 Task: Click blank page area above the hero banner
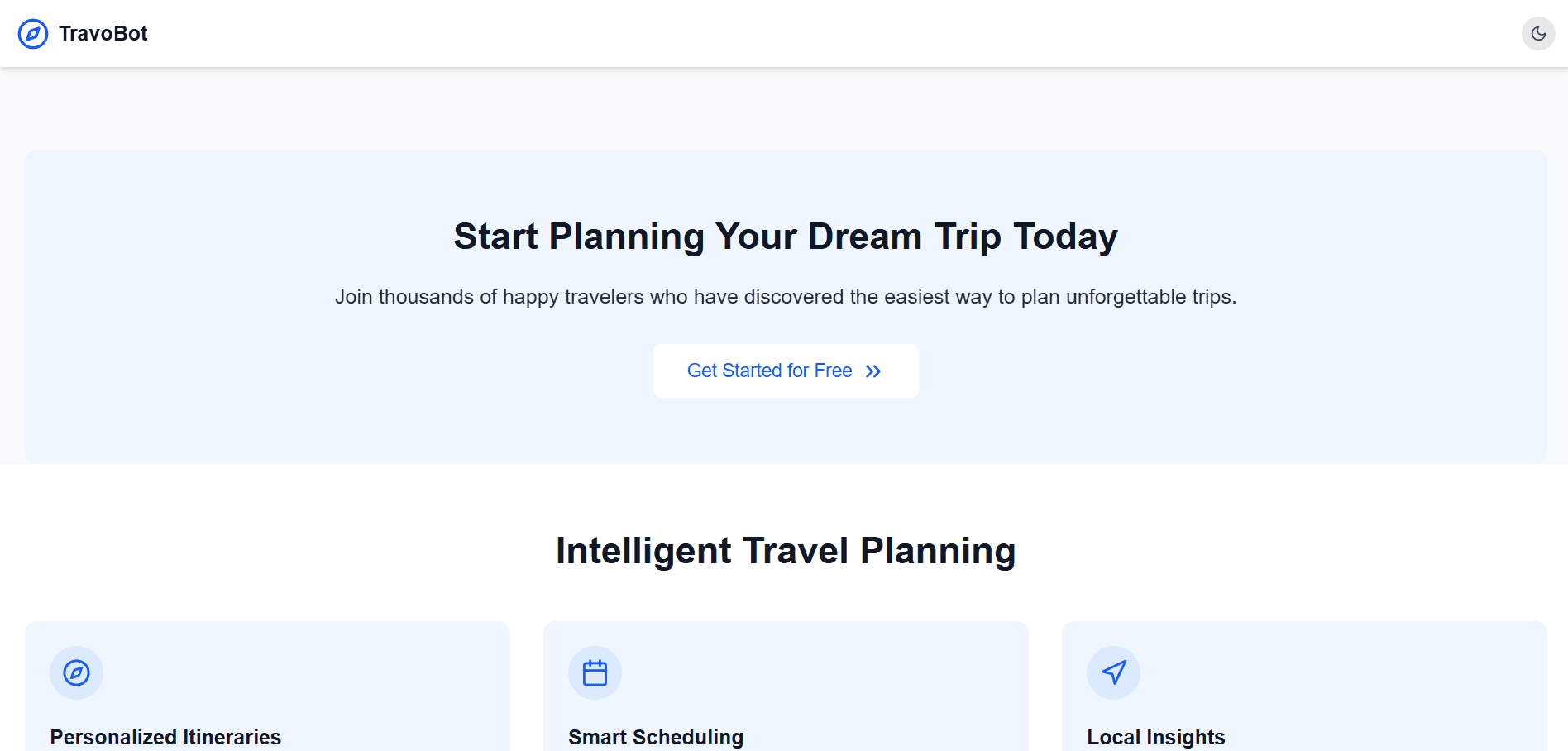point(786,108)
